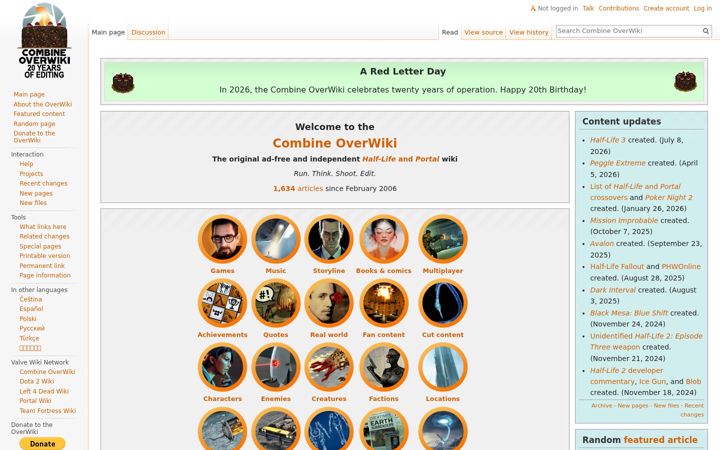Select the Main page tab
This screenshot has height=450, width=720.
coord(108,33)
